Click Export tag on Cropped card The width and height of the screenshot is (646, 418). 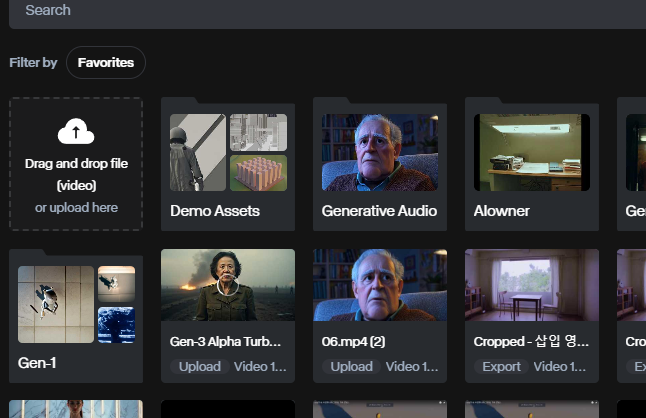tap(501, 367)
